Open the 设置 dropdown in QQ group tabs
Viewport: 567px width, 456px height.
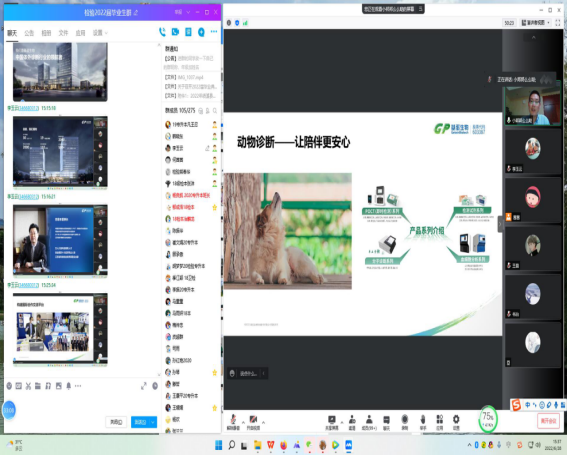click(x=100, y=33)
